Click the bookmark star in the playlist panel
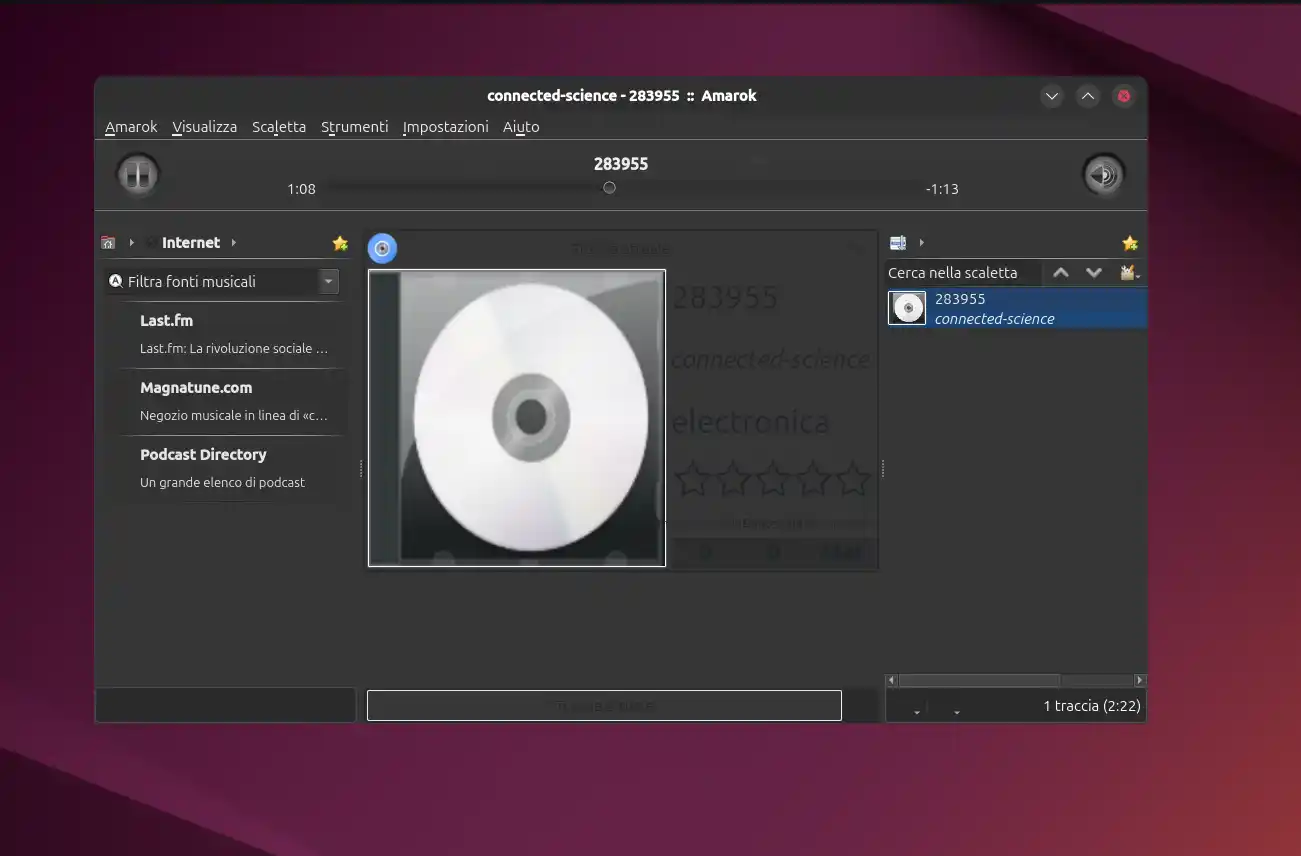 [x=1130, y=243]
